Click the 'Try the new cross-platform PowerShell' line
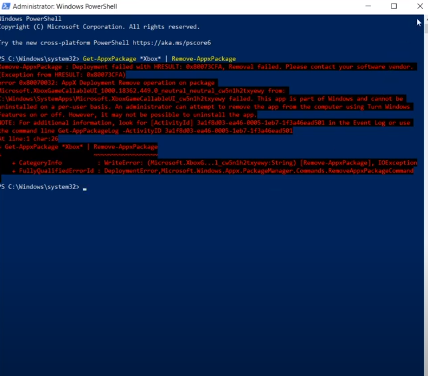 pos(105,43)
